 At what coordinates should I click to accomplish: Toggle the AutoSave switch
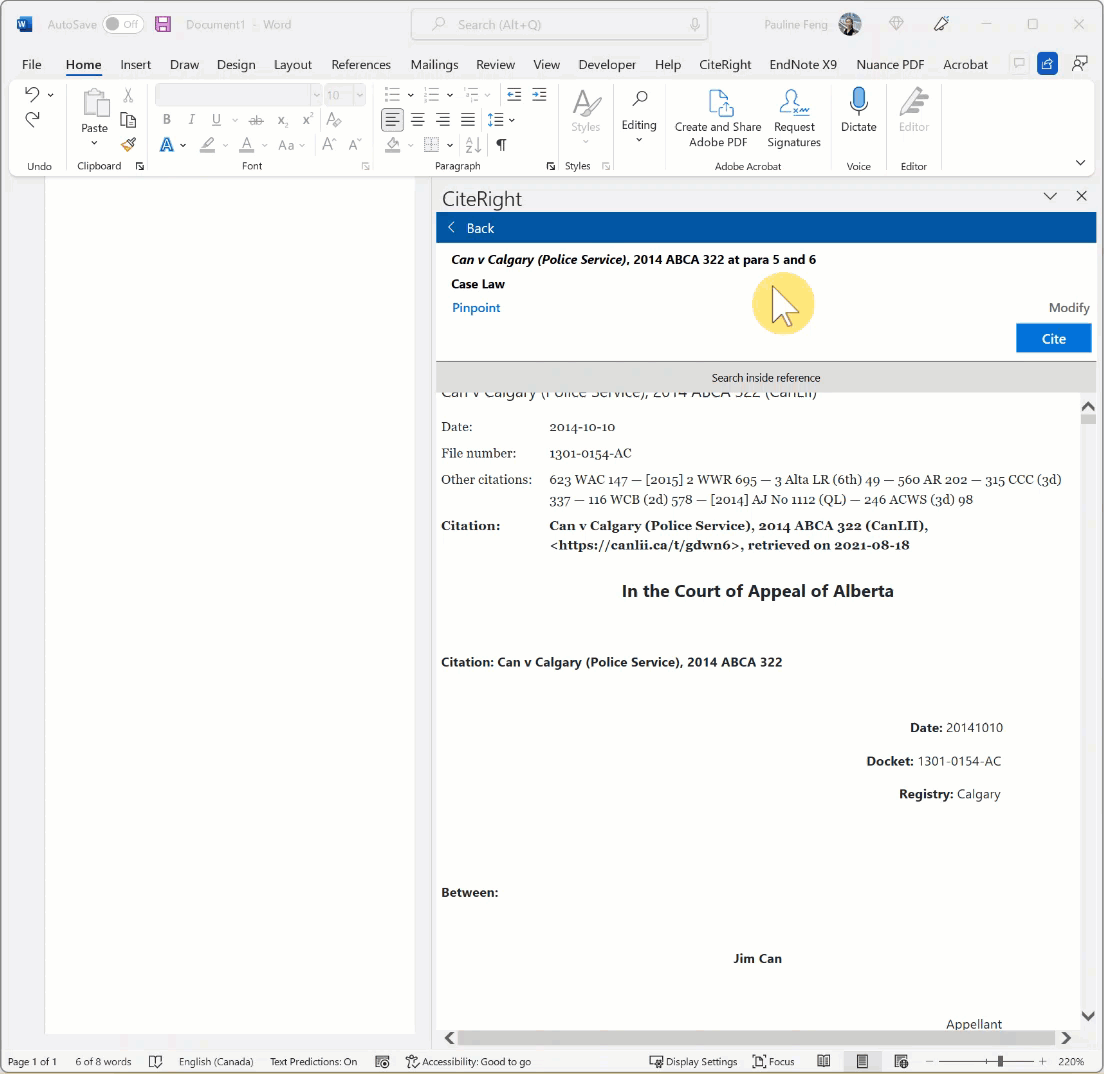(x=123, y=24)
